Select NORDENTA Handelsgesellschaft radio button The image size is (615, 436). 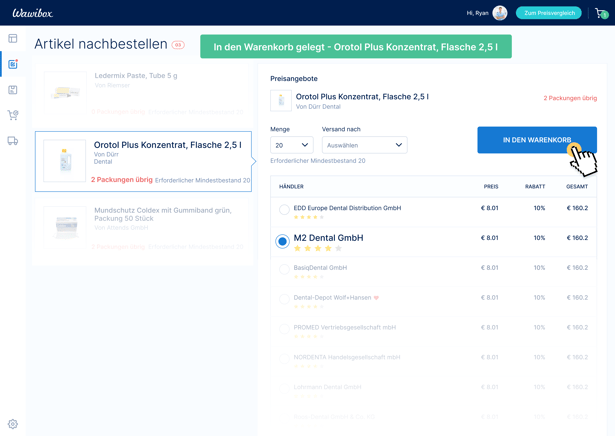coord(284,359)
